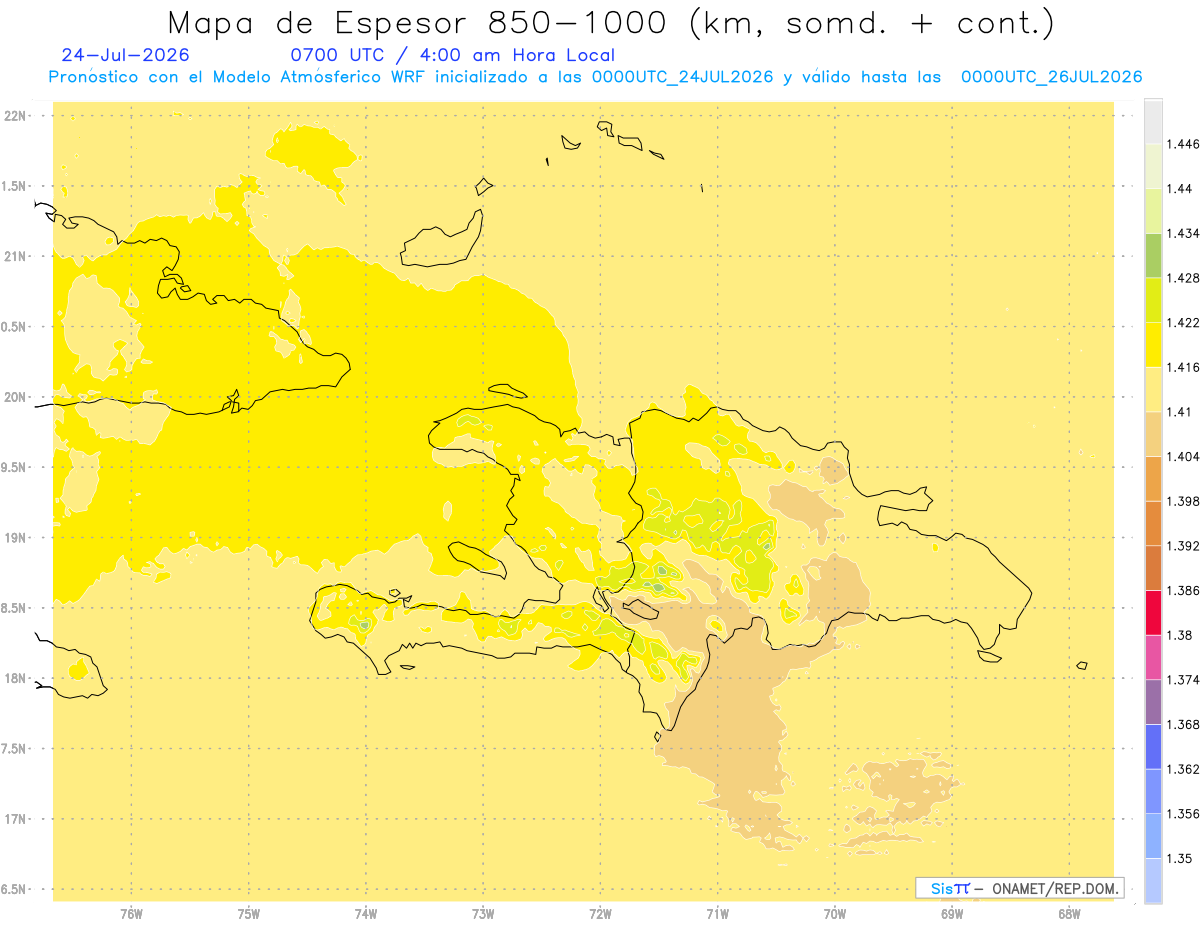
Task: Click the legend value 1.44
Action: coord(1180,189)
